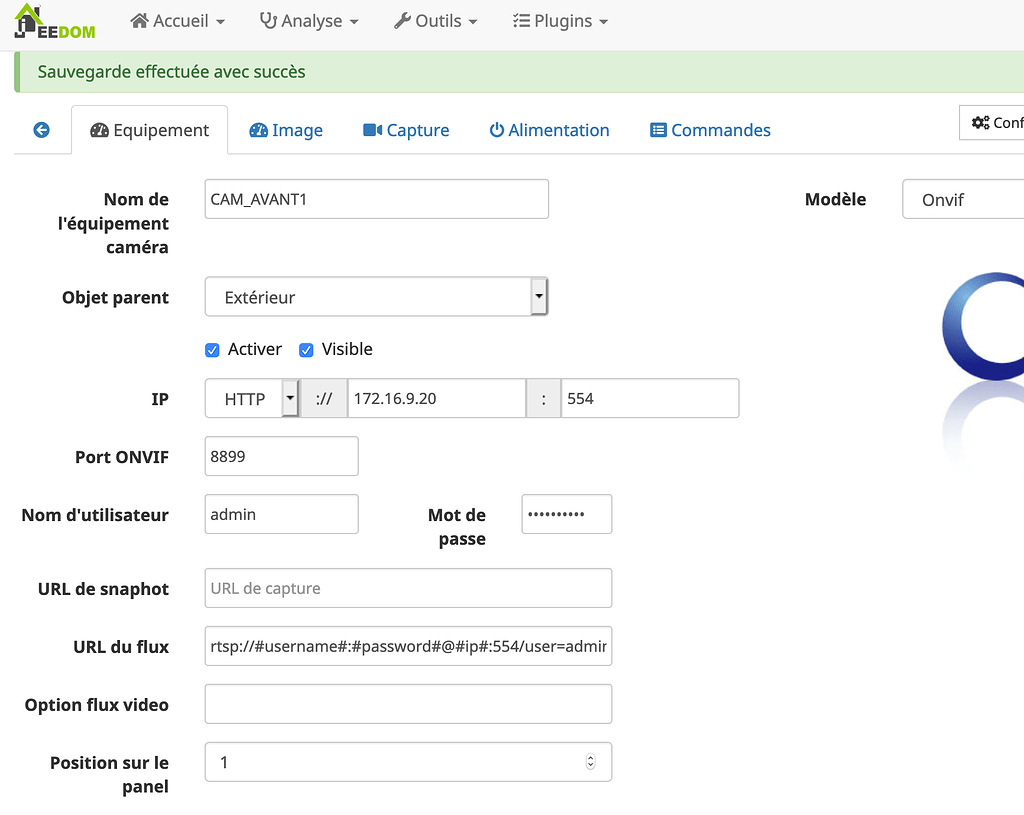
Task: Click the Equipement tab dashboard icon
Action: coord(99,130)
